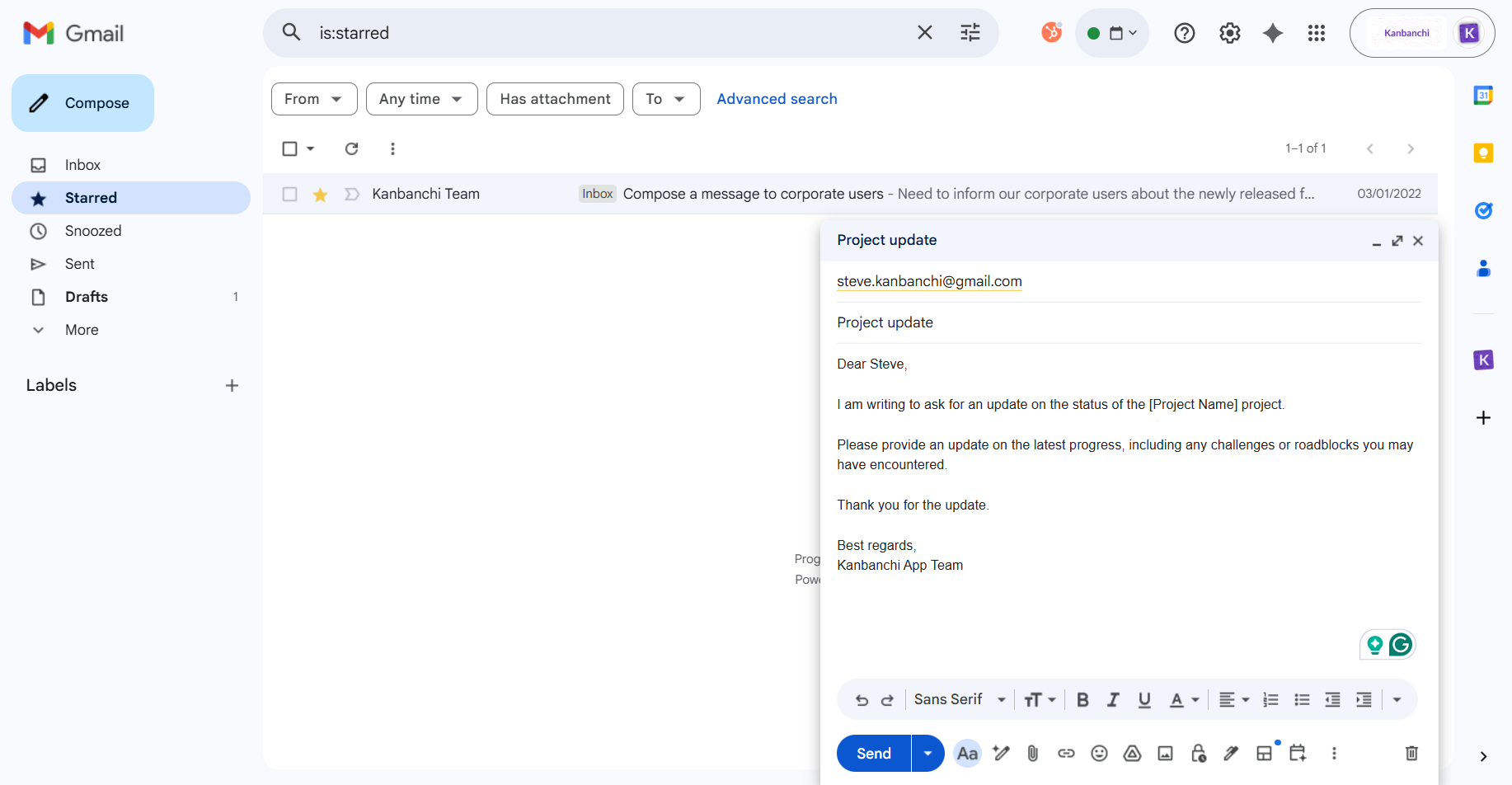Insert a file from Google Drive
The height and width of the screenshot is (785, 1512).
pyautogui.click(x=1132, y=753)
